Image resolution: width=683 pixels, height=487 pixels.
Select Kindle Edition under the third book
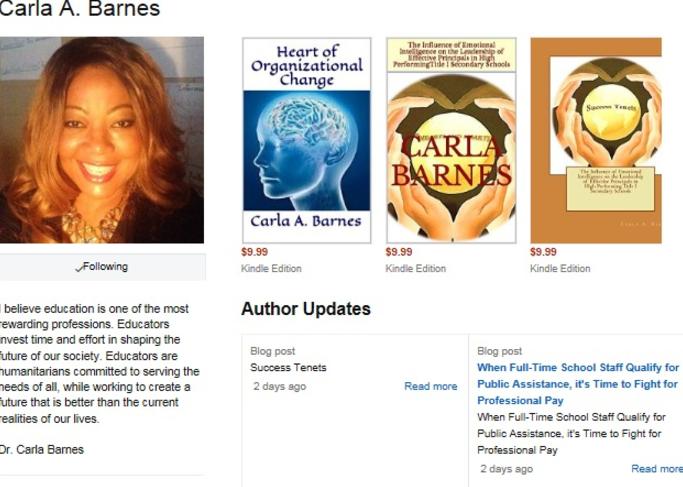560,268
